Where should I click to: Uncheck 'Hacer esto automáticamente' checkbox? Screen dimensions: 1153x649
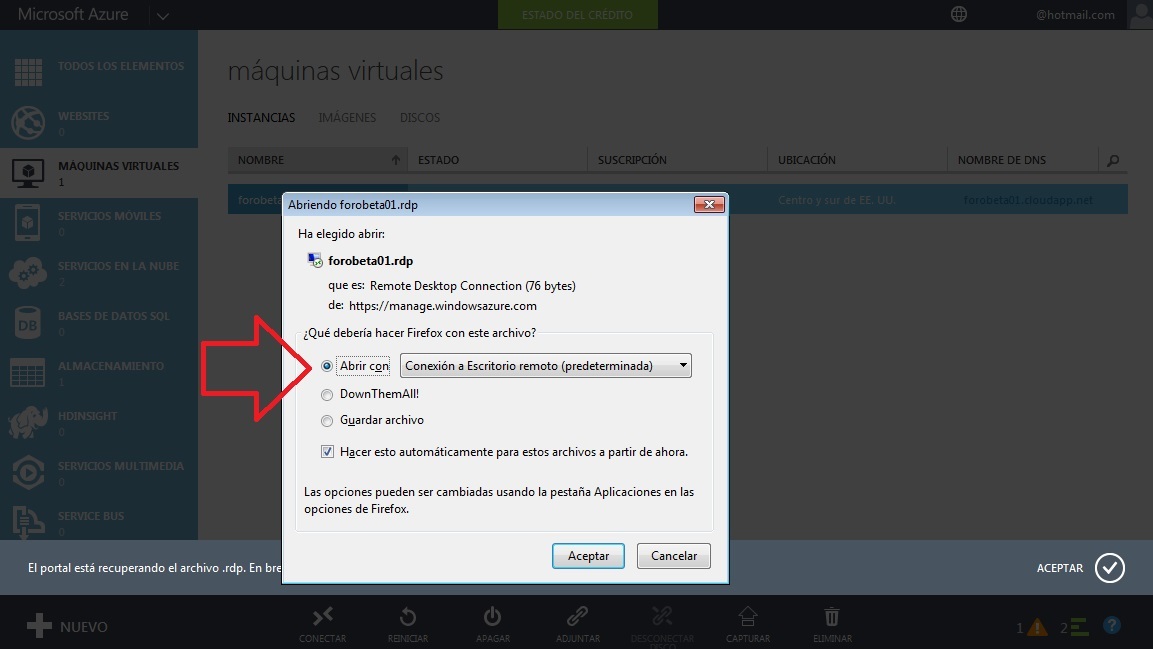click(327, 451)
